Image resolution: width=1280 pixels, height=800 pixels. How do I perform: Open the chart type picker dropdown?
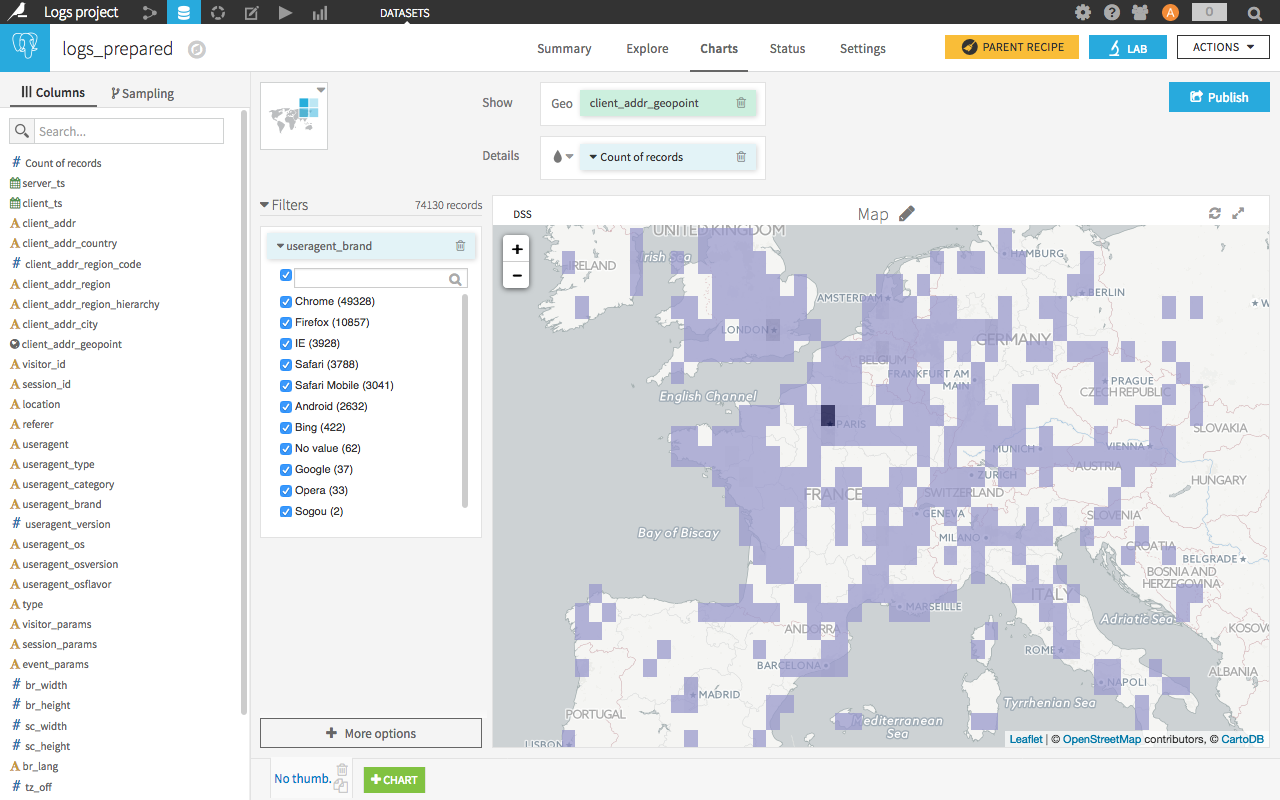(x=293, y=115)
